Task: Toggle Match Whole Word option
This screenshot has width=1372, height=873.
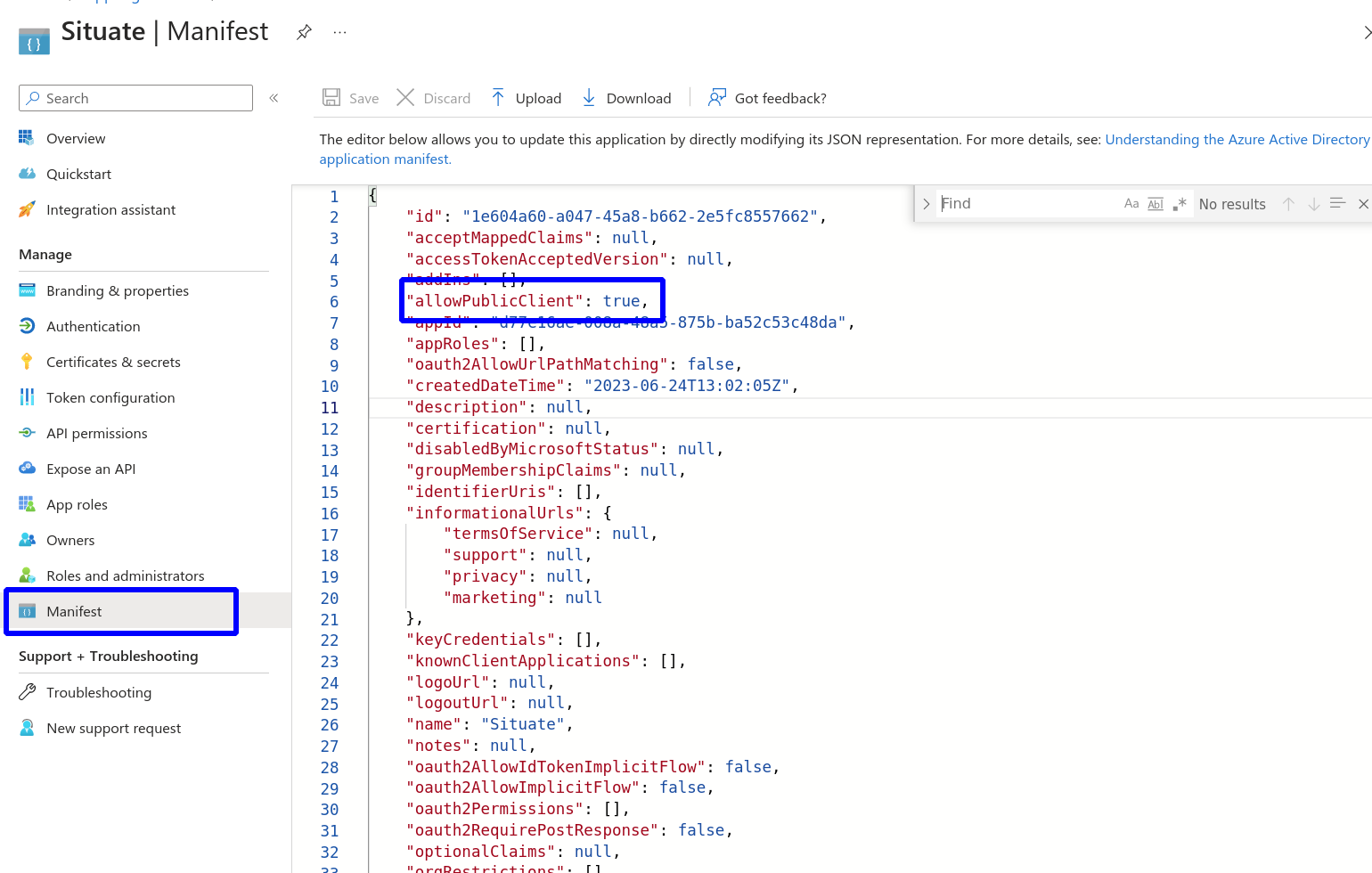Action: (x=1156, y=204)
